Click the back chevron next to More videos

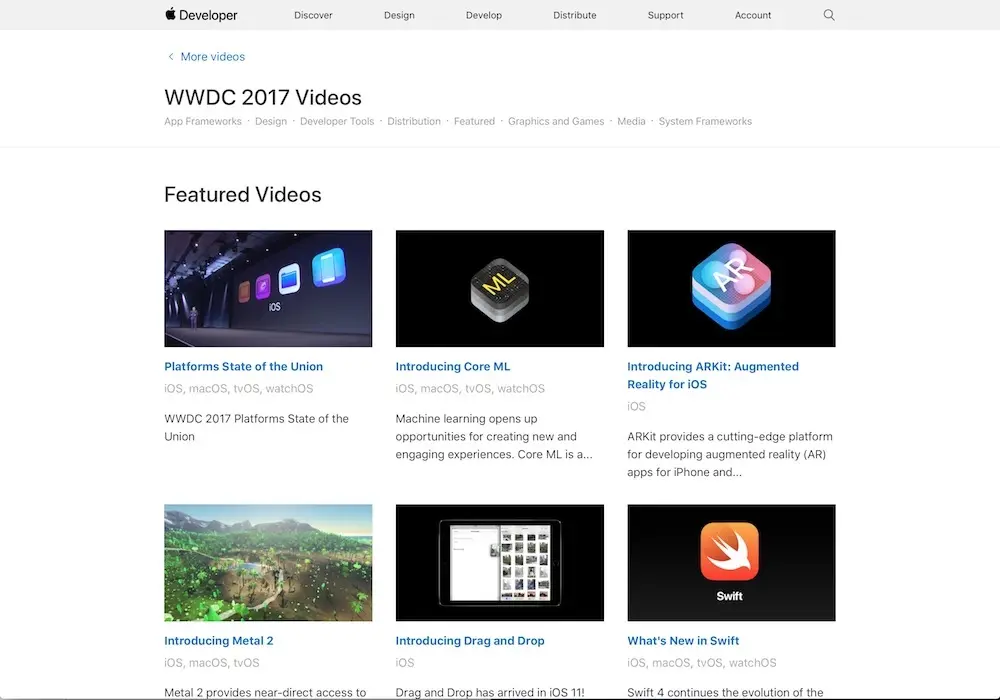171,56
